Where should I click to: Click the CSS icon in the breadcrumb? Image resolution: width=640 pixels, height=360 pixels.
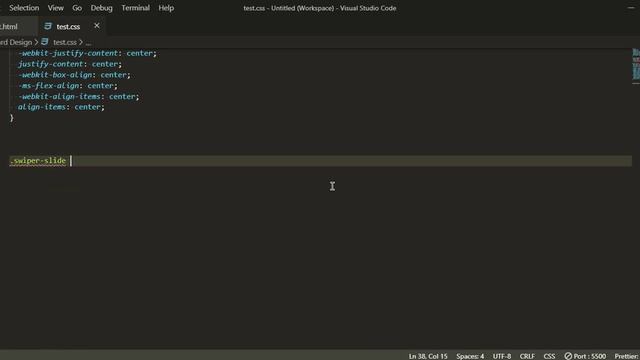coord(44,42)
